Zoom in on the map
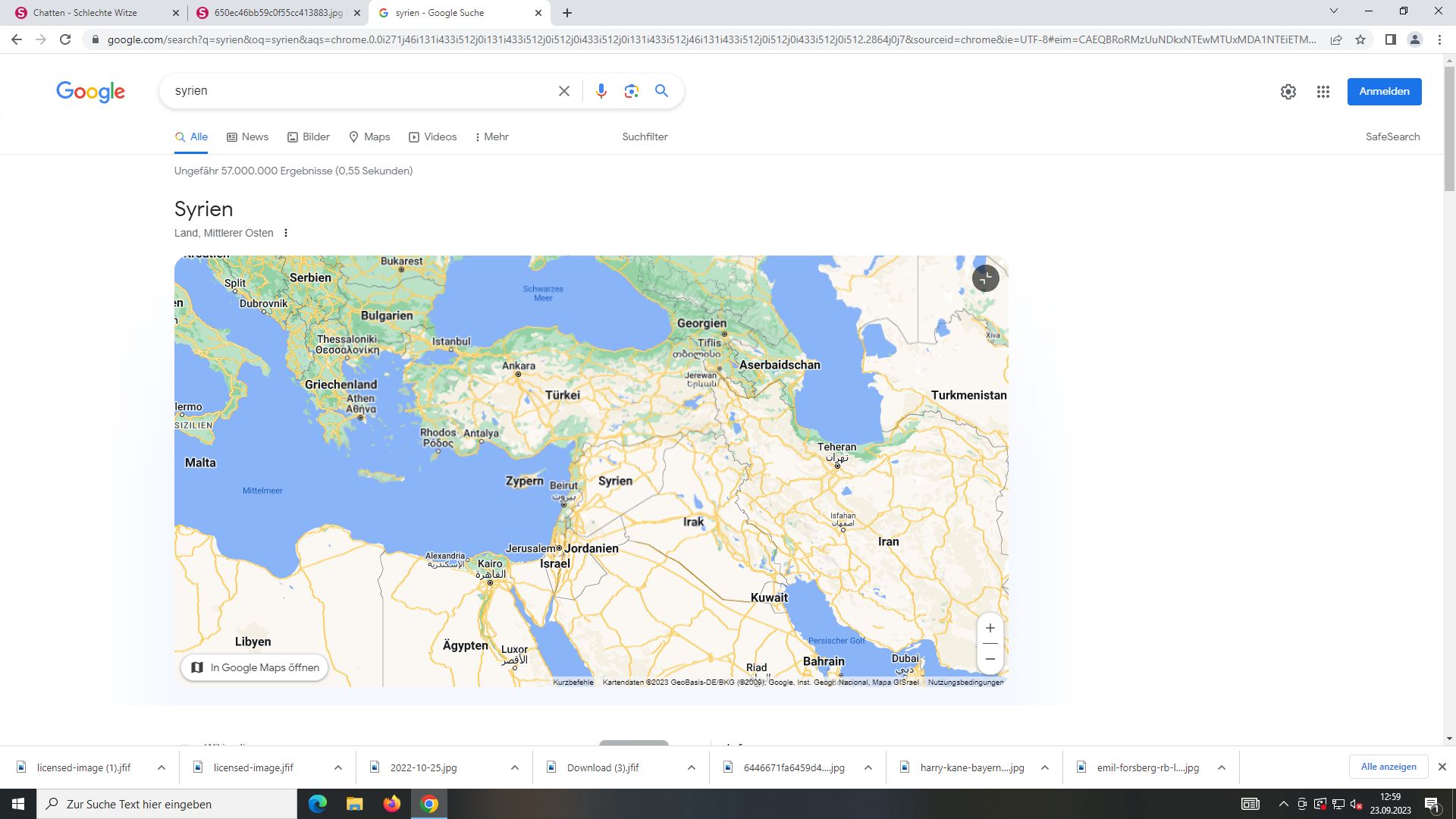This screenshot has height=819, width=1456. [990, 628]
